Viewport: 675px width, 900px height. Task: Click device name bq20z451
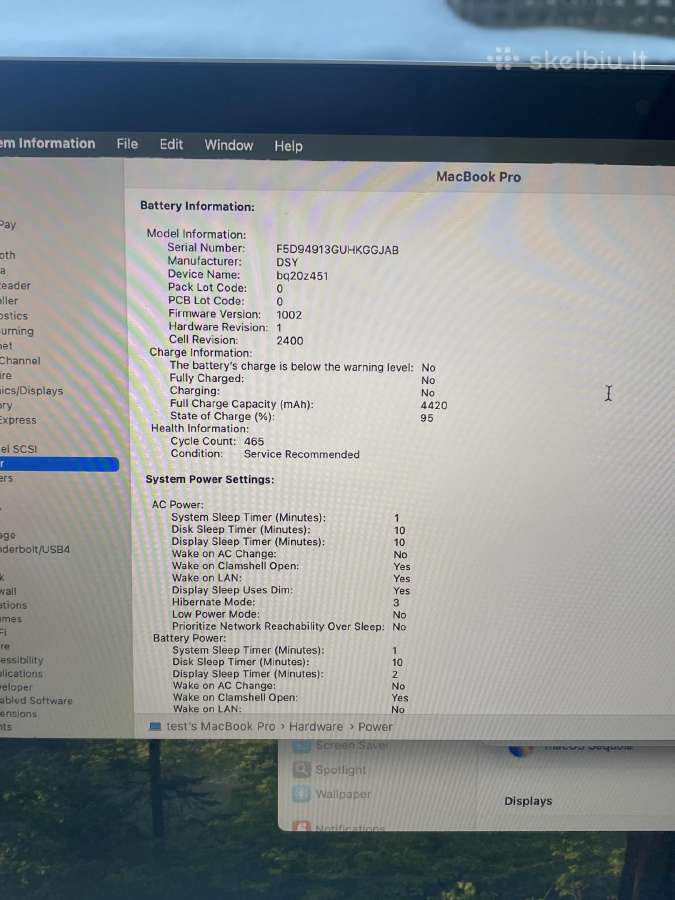click(x=302, y=276)
